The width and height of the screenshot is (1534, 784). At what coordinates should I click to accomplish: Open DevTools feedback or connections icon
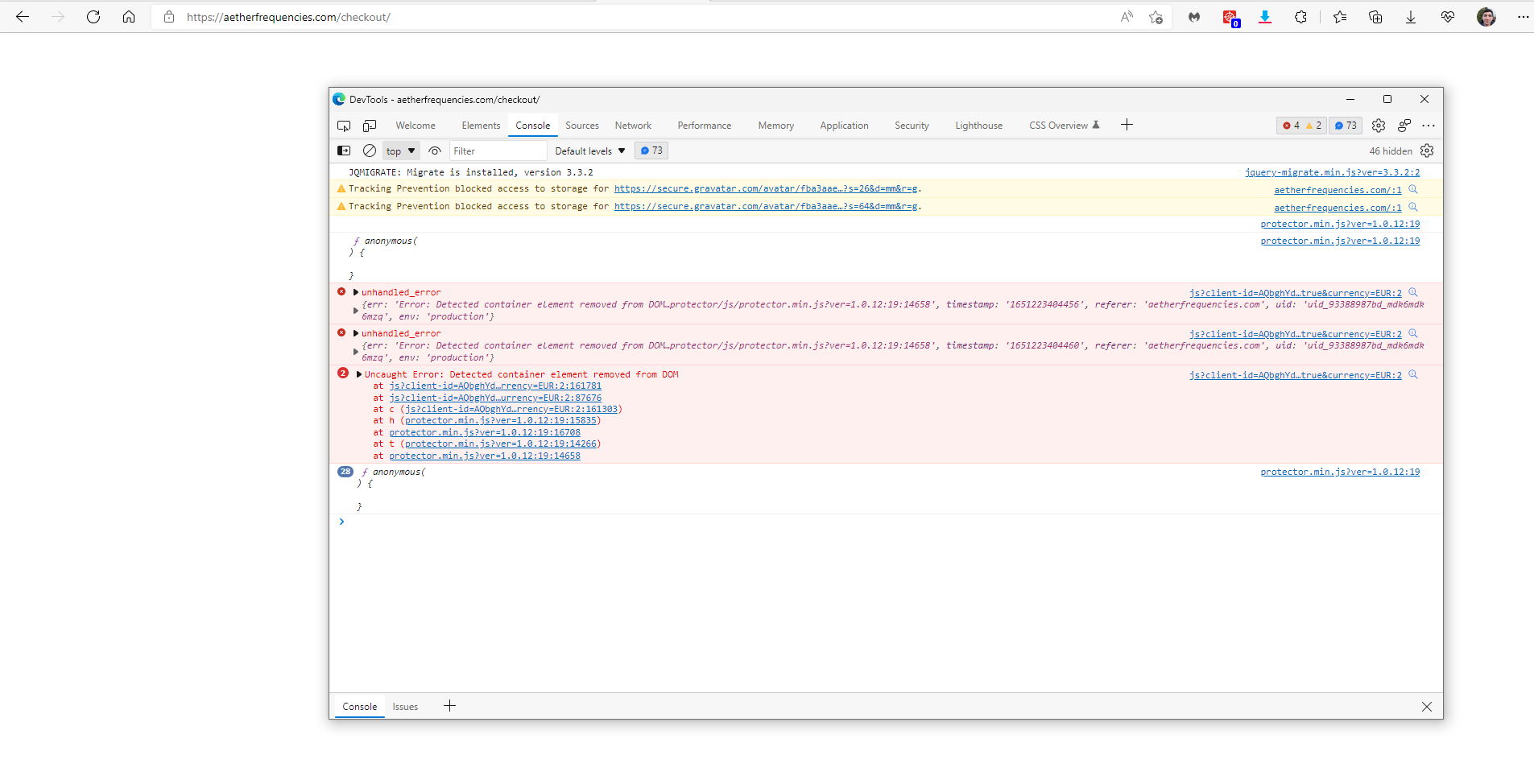[1404, 126]
